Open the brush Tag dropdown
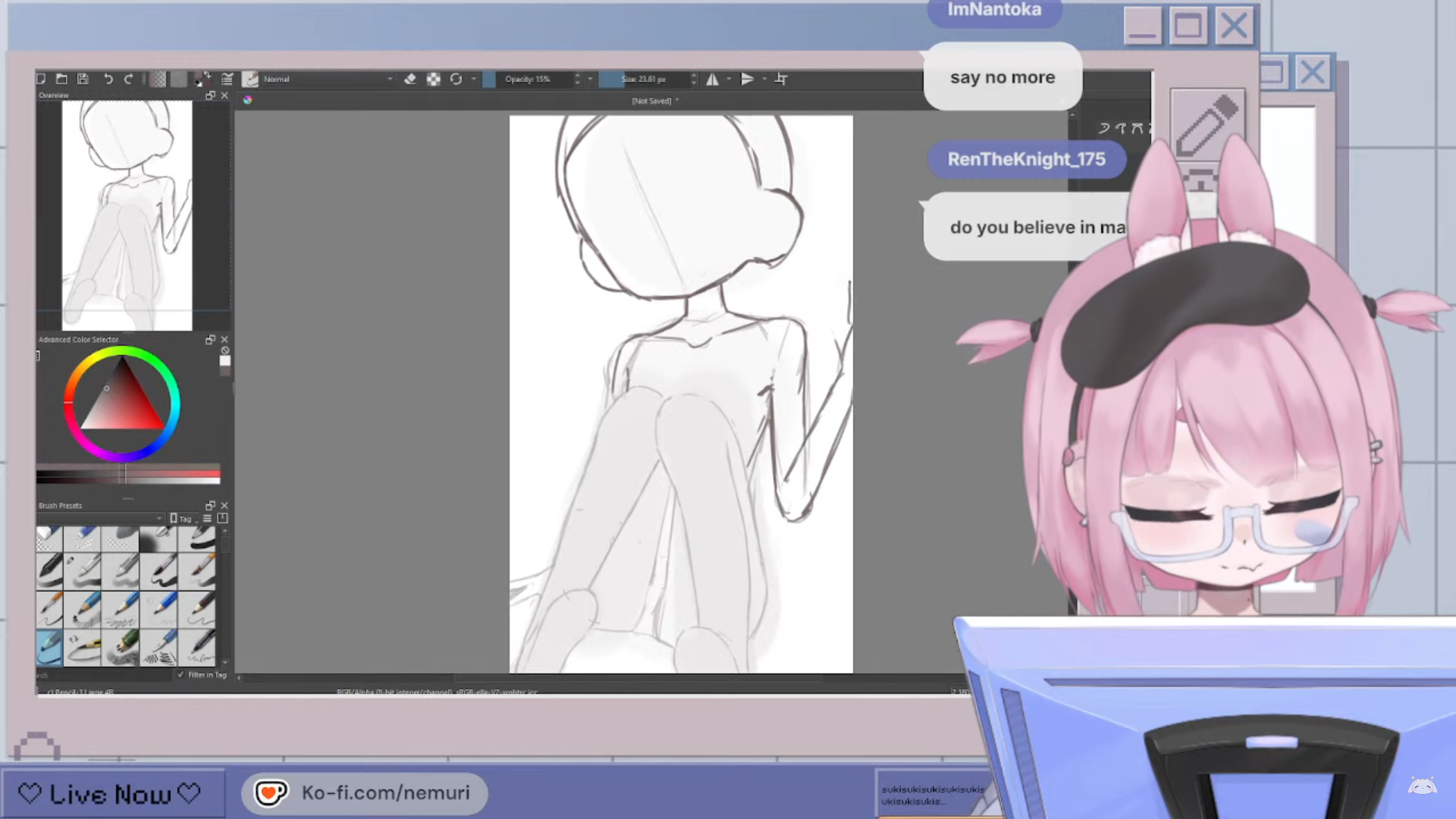This screenshot has height=819, width=1456. point(181,519)
